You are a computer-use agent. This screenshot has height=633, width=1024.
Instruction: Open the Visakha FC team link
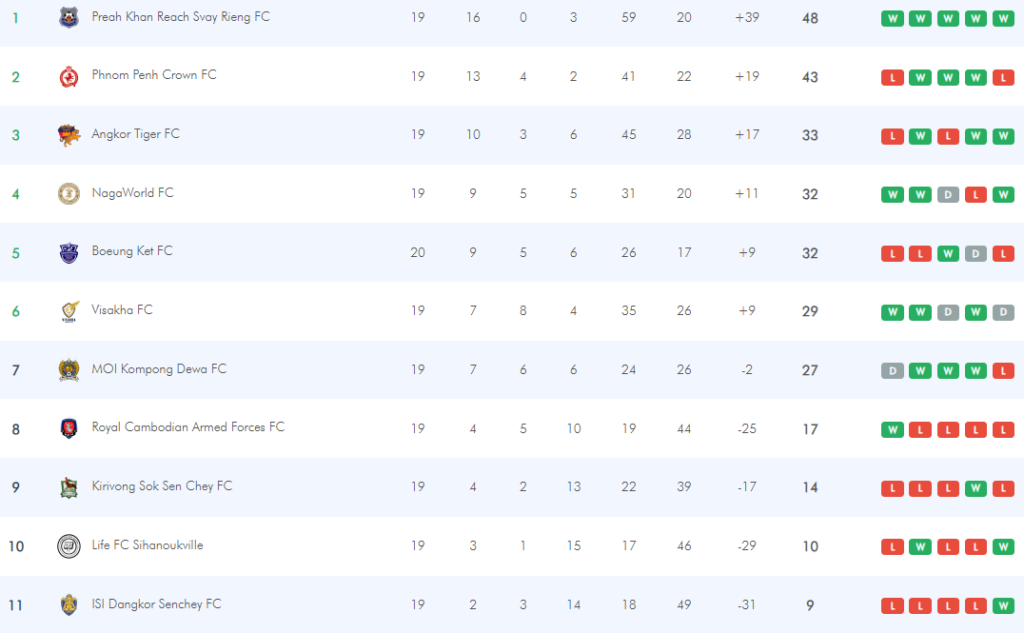(122, 310)
